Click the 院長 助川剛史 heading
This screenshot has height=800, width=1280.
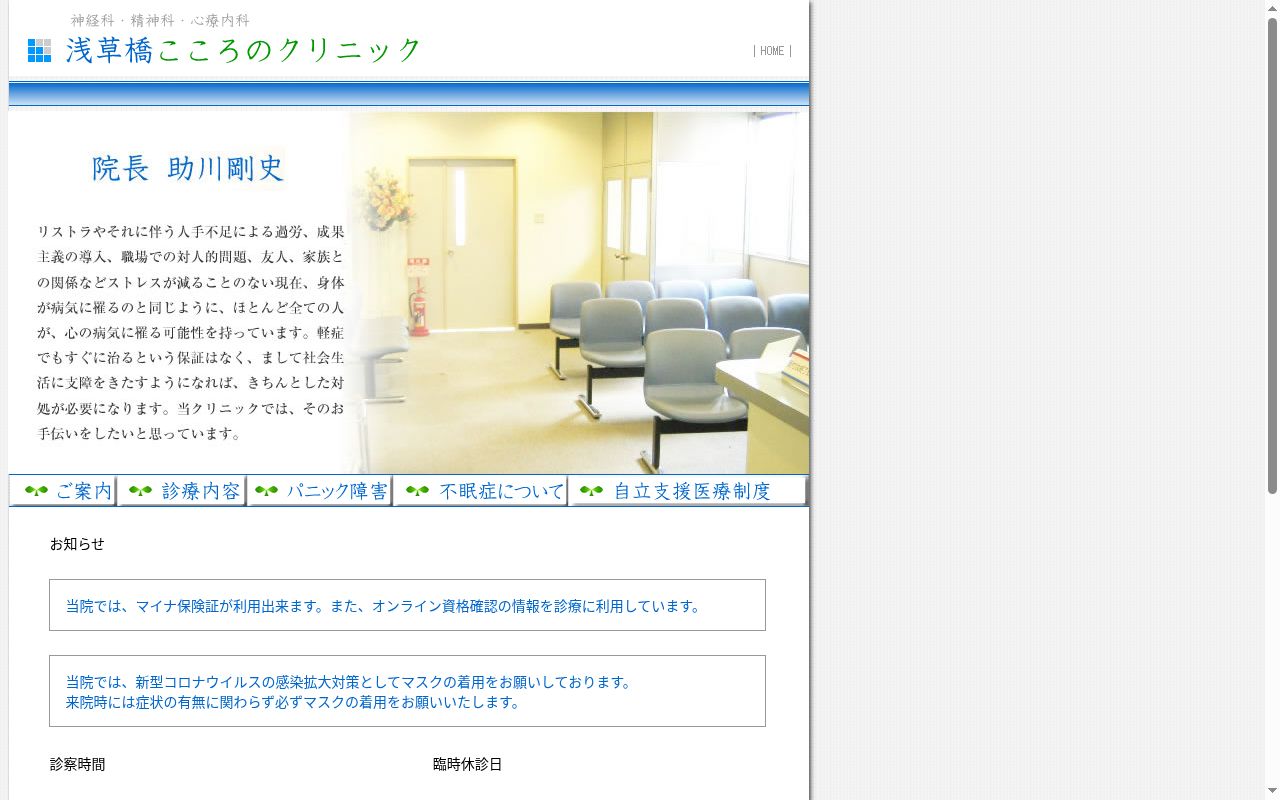coord(188,168)
